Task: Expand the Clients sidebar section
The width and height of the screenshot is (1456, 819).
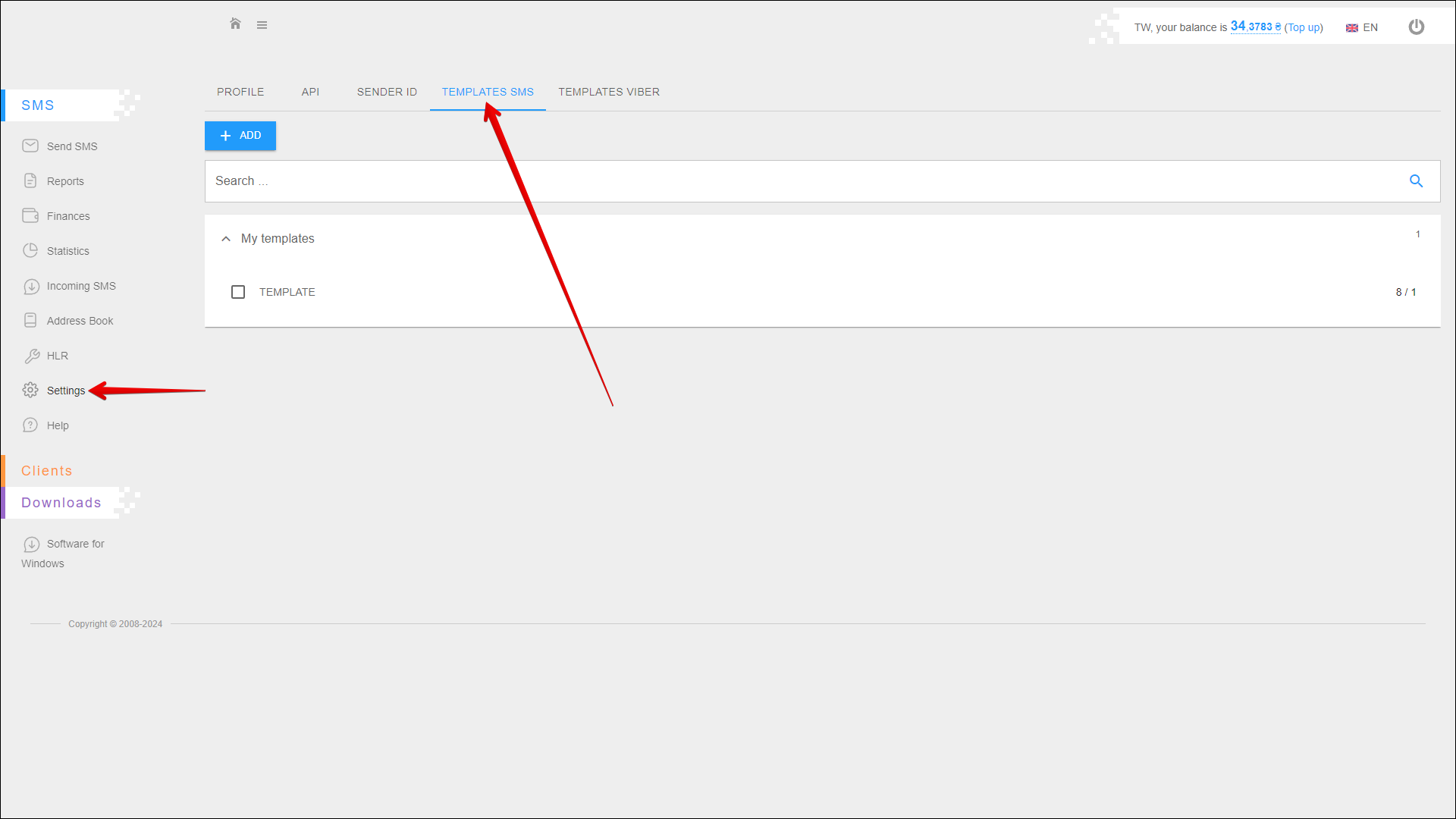Action: click(47, 471)
